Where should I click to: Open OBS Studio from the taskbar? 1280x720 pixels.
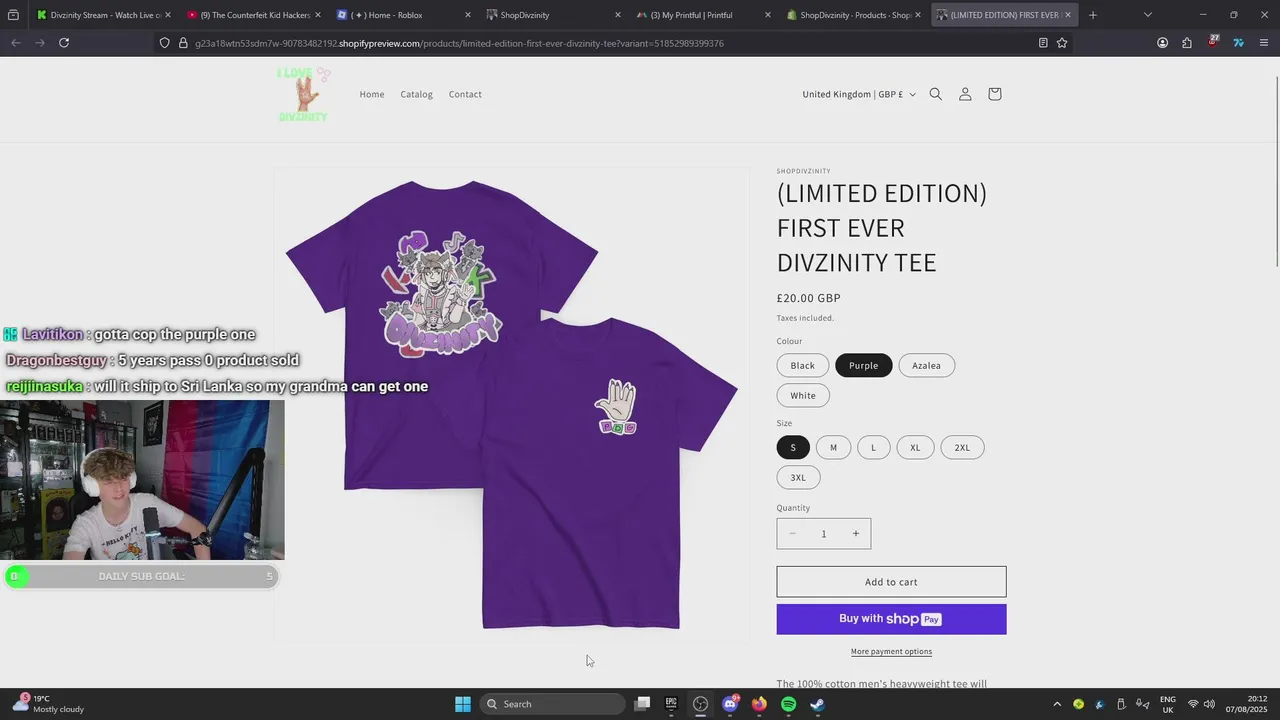(x=700, y=704)
